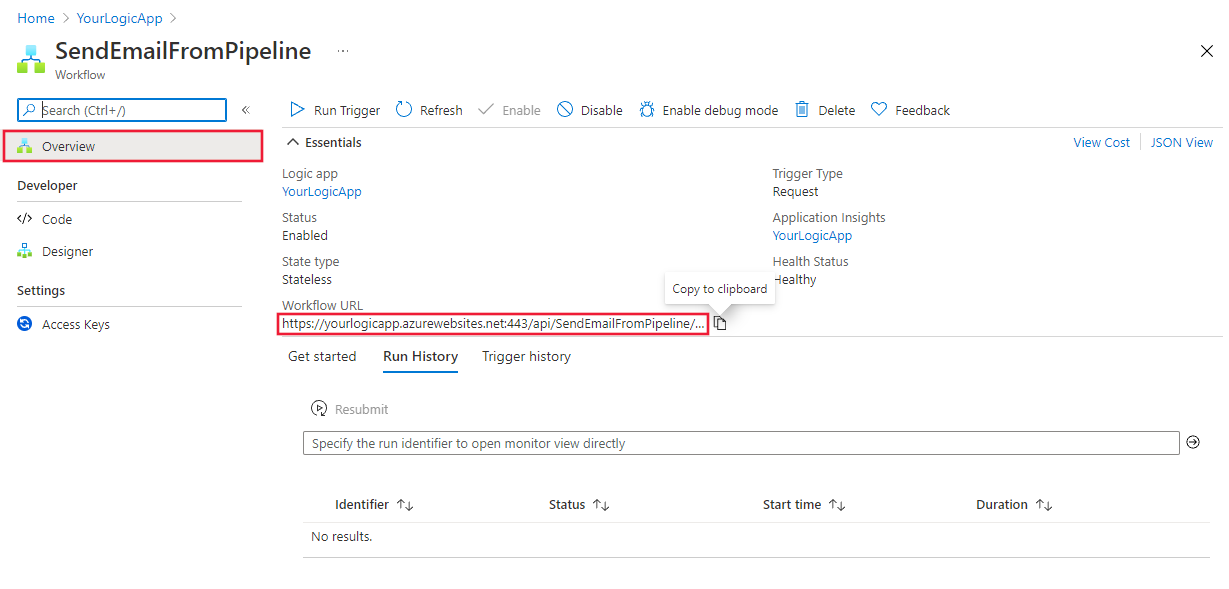Resubmit a workflow run
Screen dimensions: 1229x589
349,408
